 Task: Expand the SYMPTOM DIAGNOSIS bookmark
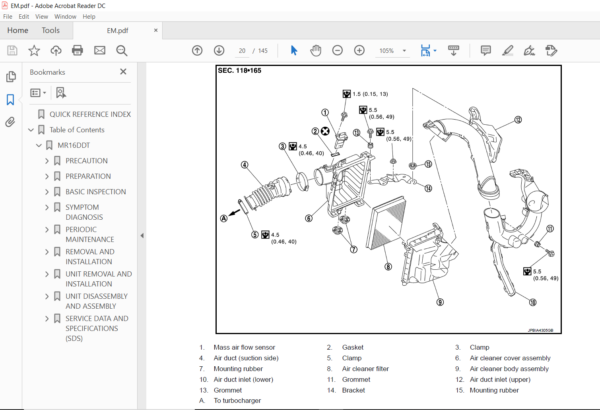point(47,207)
